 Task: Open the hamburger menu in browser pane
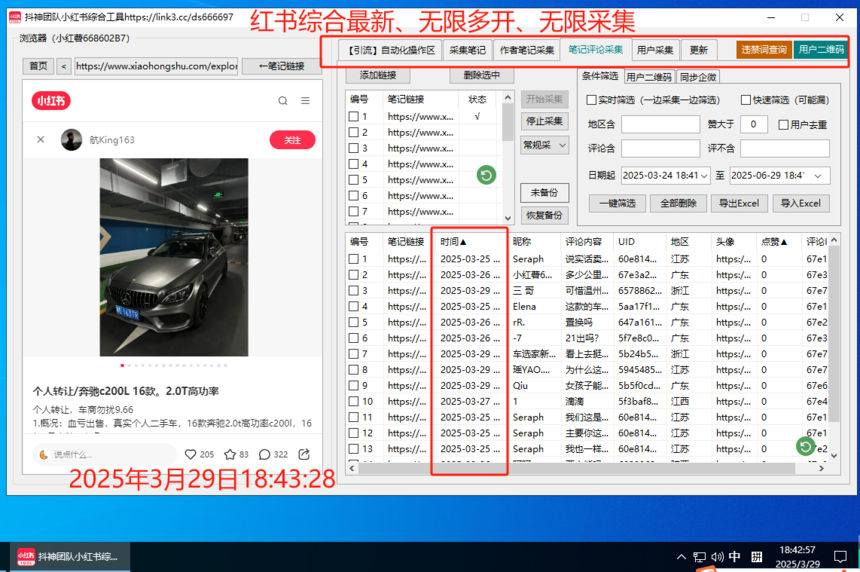pyautogui.click(x=305, y=101)
